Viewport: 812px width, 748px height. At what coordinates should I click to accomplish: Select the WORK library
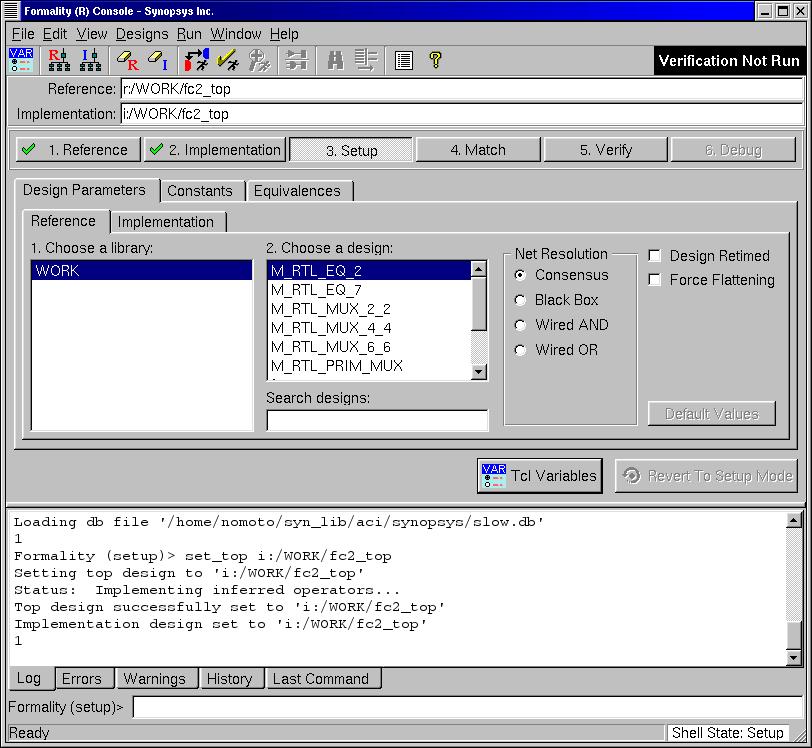point(141,270)
